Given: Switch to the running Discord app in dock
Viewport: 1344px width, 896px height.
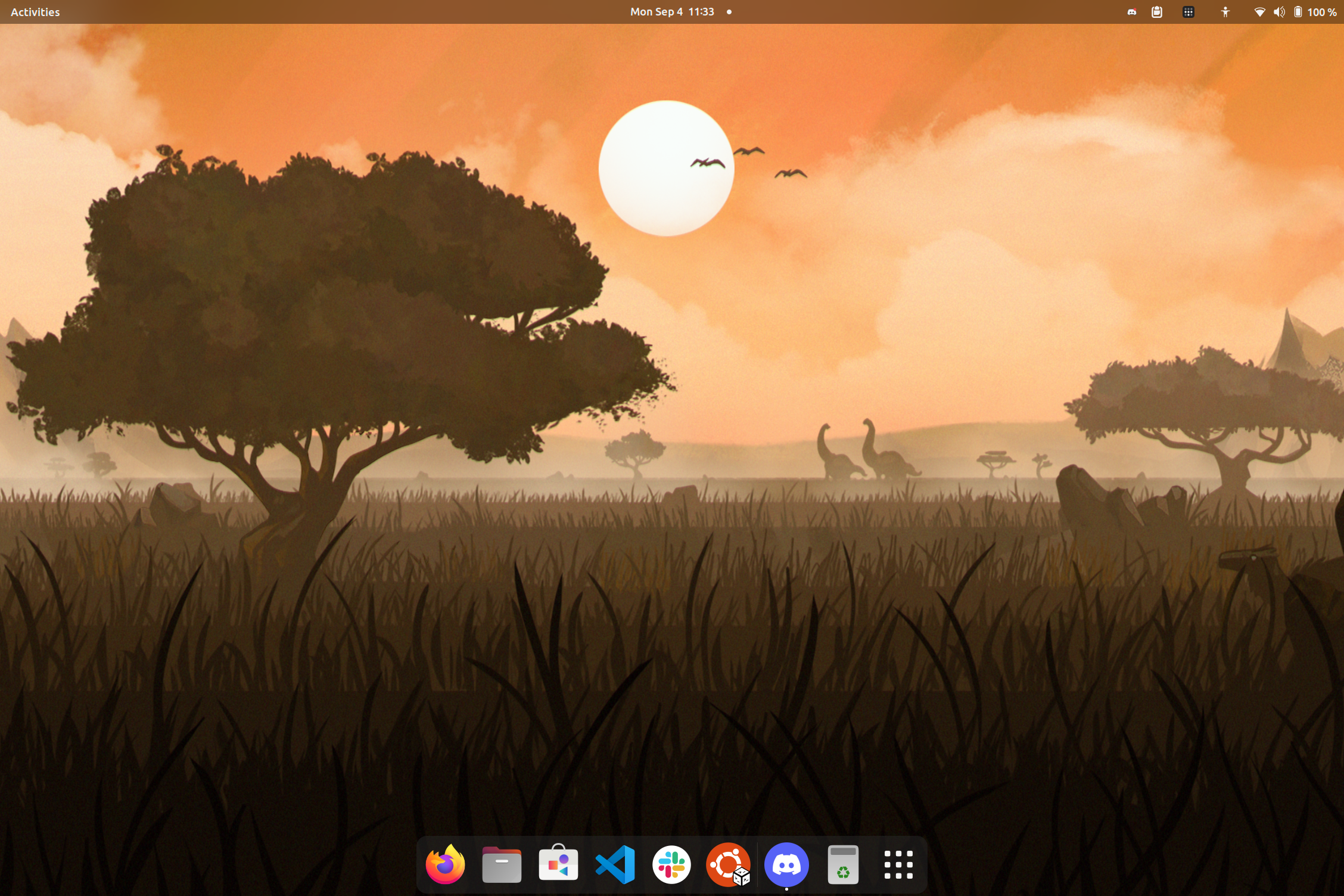Looking at the screenshot, I should click(x=786, y=864).
